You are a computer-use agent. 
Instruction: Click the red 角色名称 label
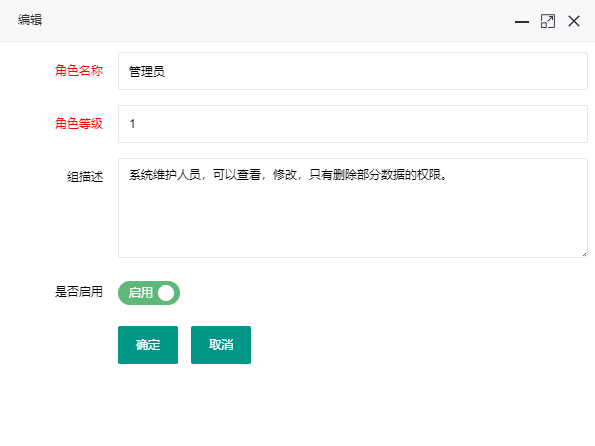coord(79,71)
